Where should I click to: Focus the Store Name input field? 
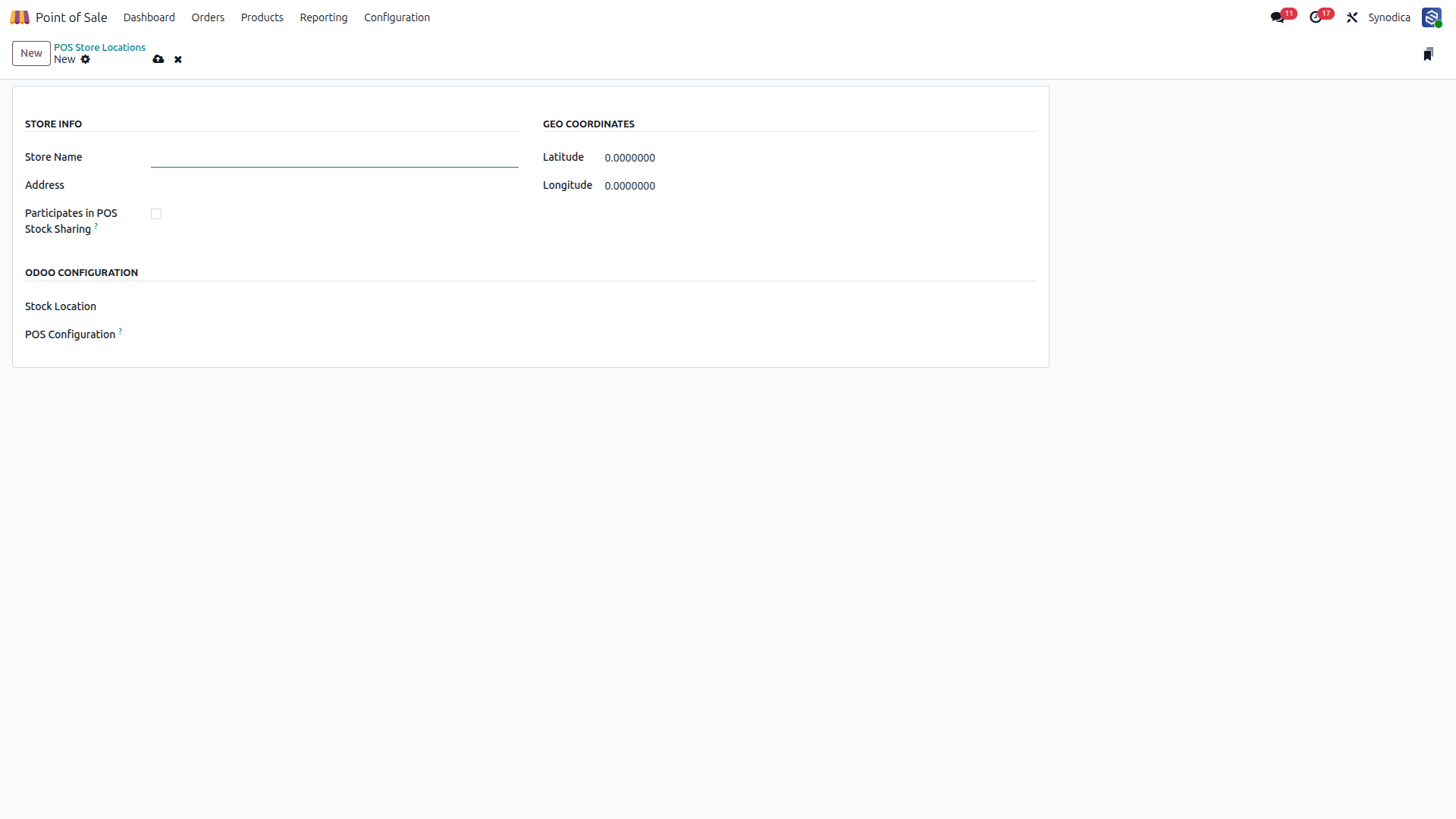(x=334, y=157)
